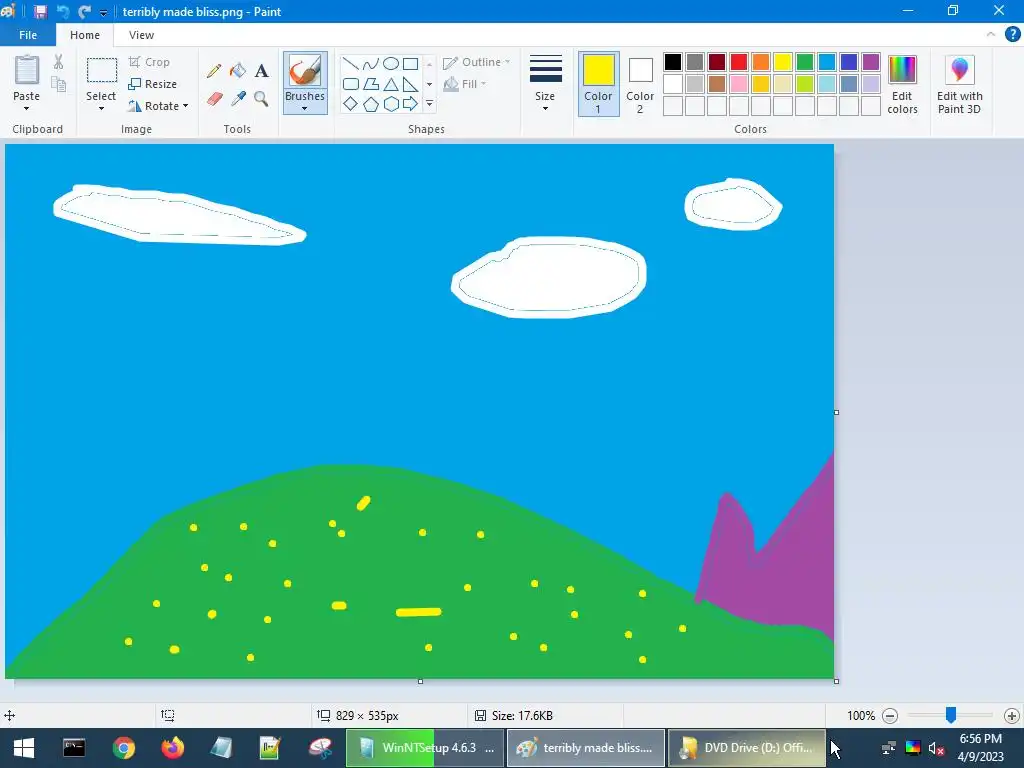1024x768 pixels.
Task: Pick the green color swatch
Action: pos(805,62)
